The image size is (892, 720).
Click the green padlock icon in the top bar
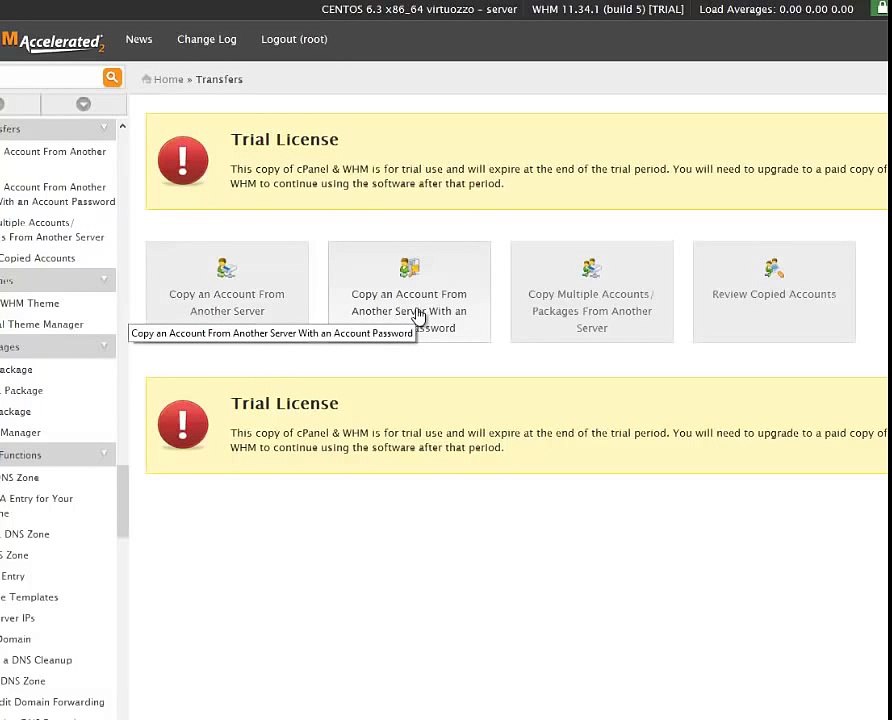click(883, 7)
